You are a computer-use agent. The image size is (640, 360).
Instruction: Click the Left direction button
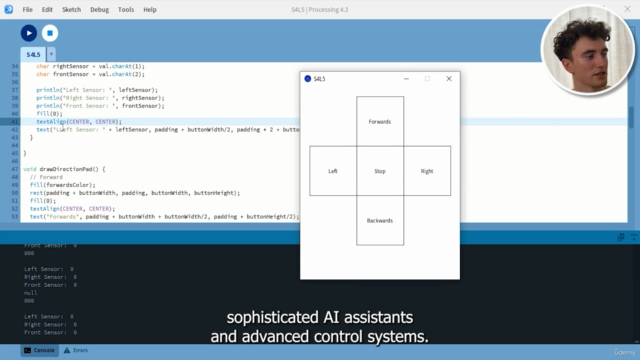(x=333, y=171)
